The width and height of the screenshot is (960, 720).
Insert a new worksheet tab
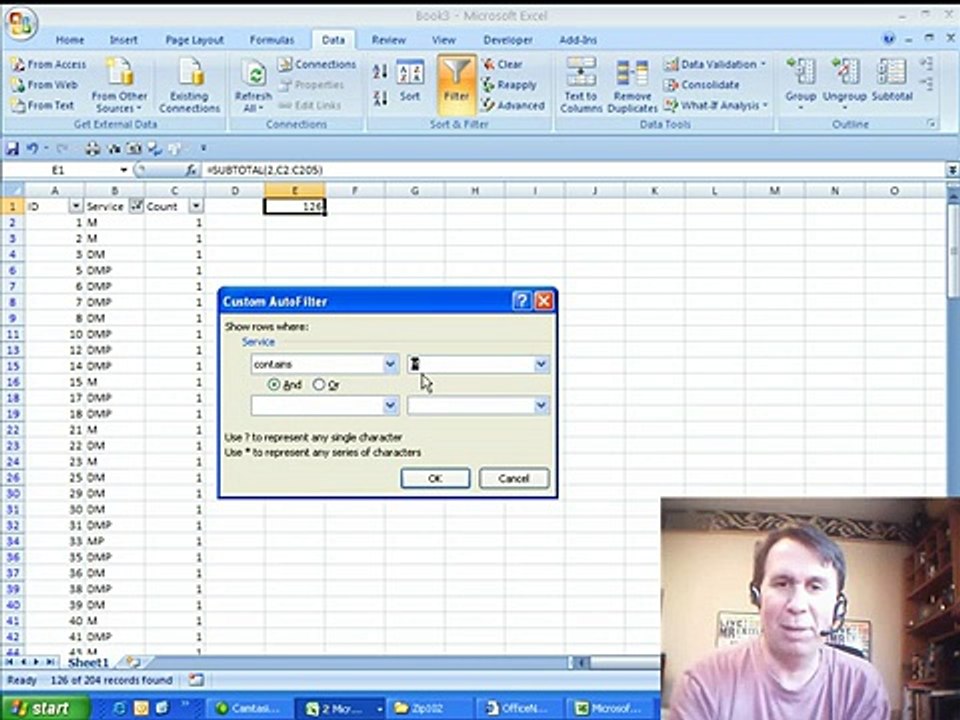[x=133, y=662]
